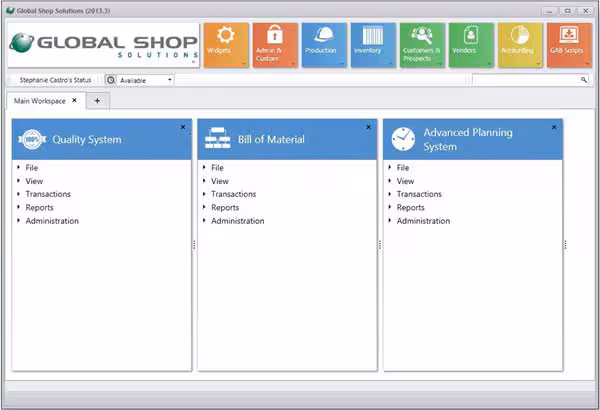Screen dimensions: 600x410
Task: Add a new workspace tab with plus
Action: (98, 101)
